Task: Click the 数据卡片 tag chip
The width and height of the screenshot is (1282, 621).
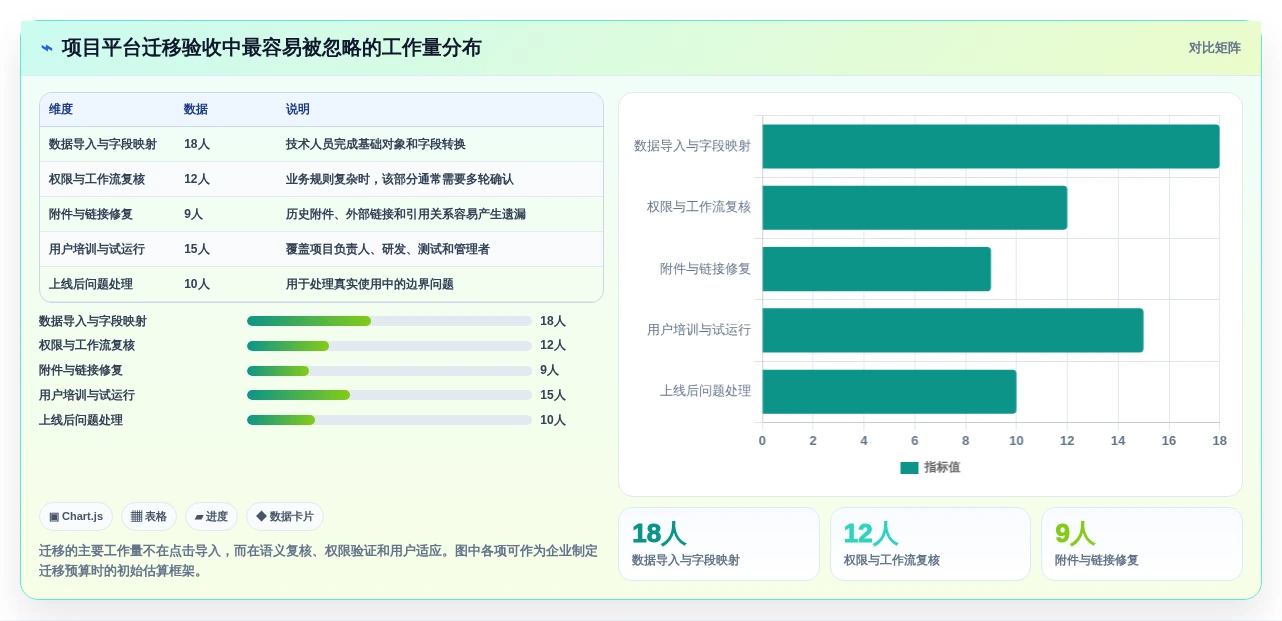Action: coord(285,517)
